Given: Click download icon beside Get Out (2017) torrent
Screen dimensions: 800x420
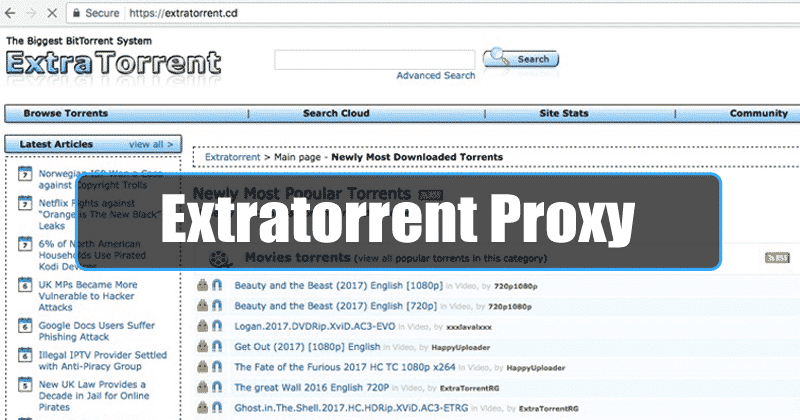Looking at the screenshot, I should point(203,346).
